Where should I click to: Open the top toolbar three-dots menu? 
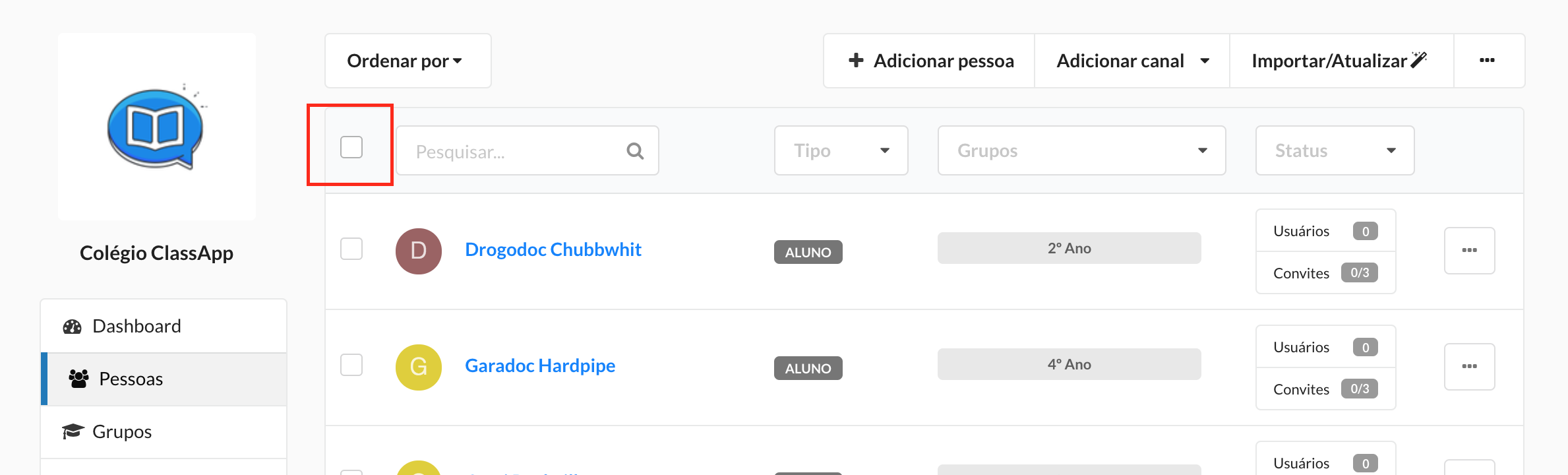(1488, 61)
